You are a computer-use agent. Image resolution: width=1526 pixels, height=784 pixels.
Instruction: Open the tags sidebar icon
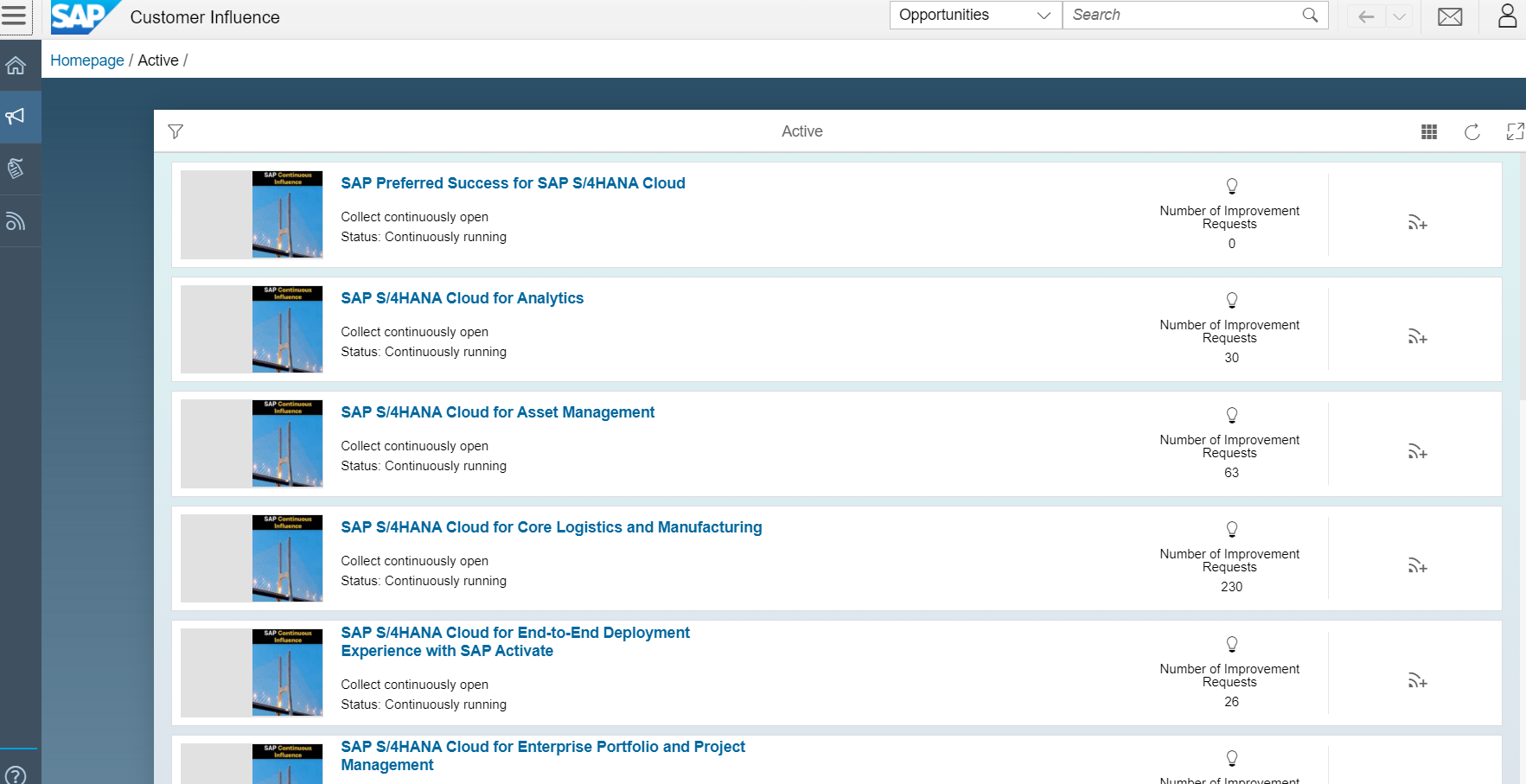16,168
